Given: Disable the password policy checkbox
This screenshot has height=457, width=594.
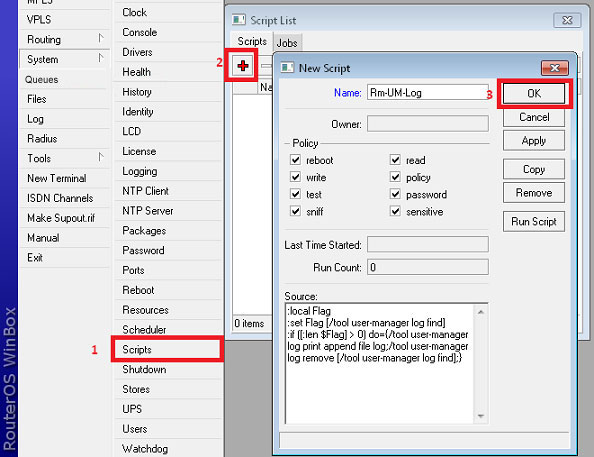Looking at the screenshot, I should coord(395,194).
